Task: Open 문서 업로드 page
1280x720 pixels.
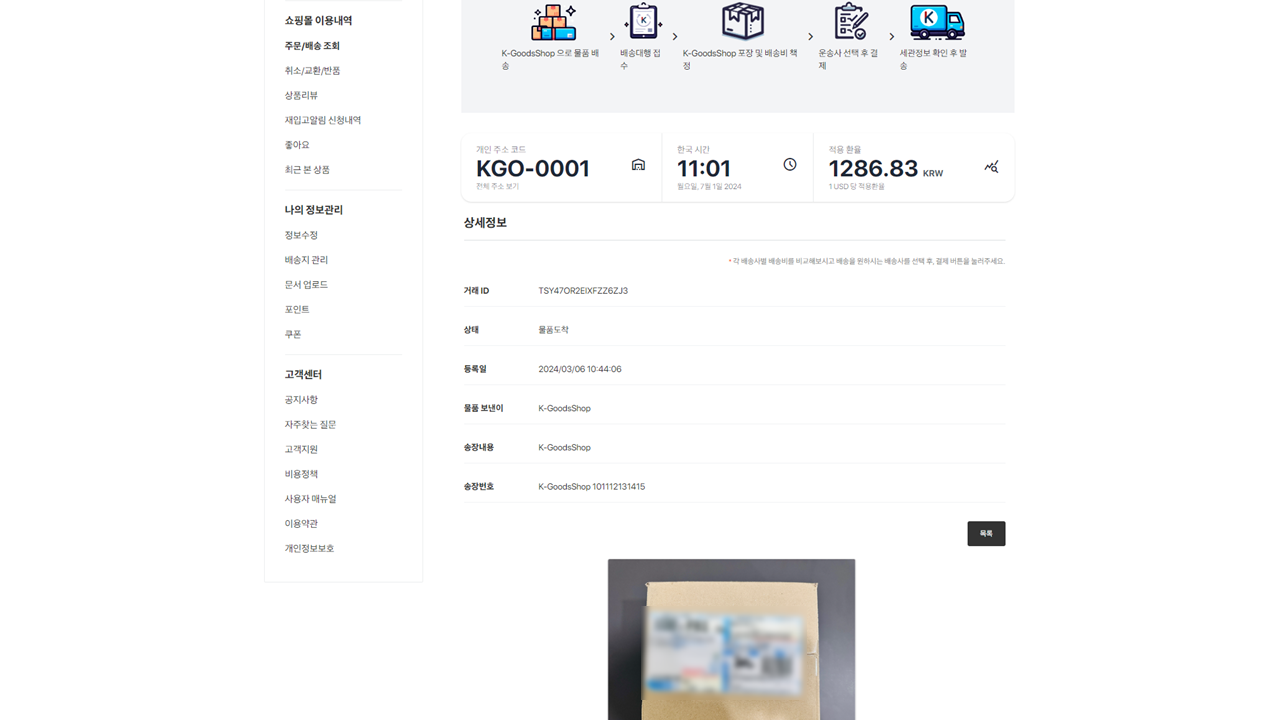Action: point(306,285)
